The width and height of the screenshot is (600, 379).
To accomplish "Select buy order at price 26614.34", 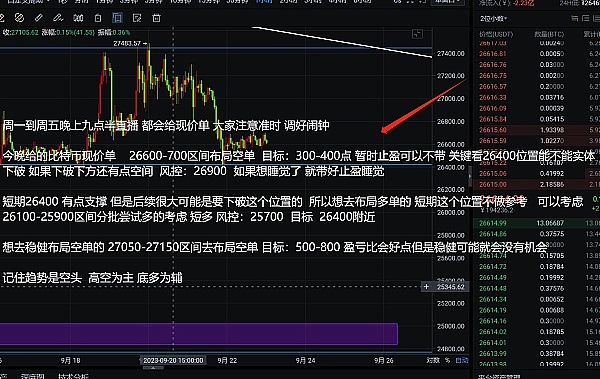I will 536,299.
